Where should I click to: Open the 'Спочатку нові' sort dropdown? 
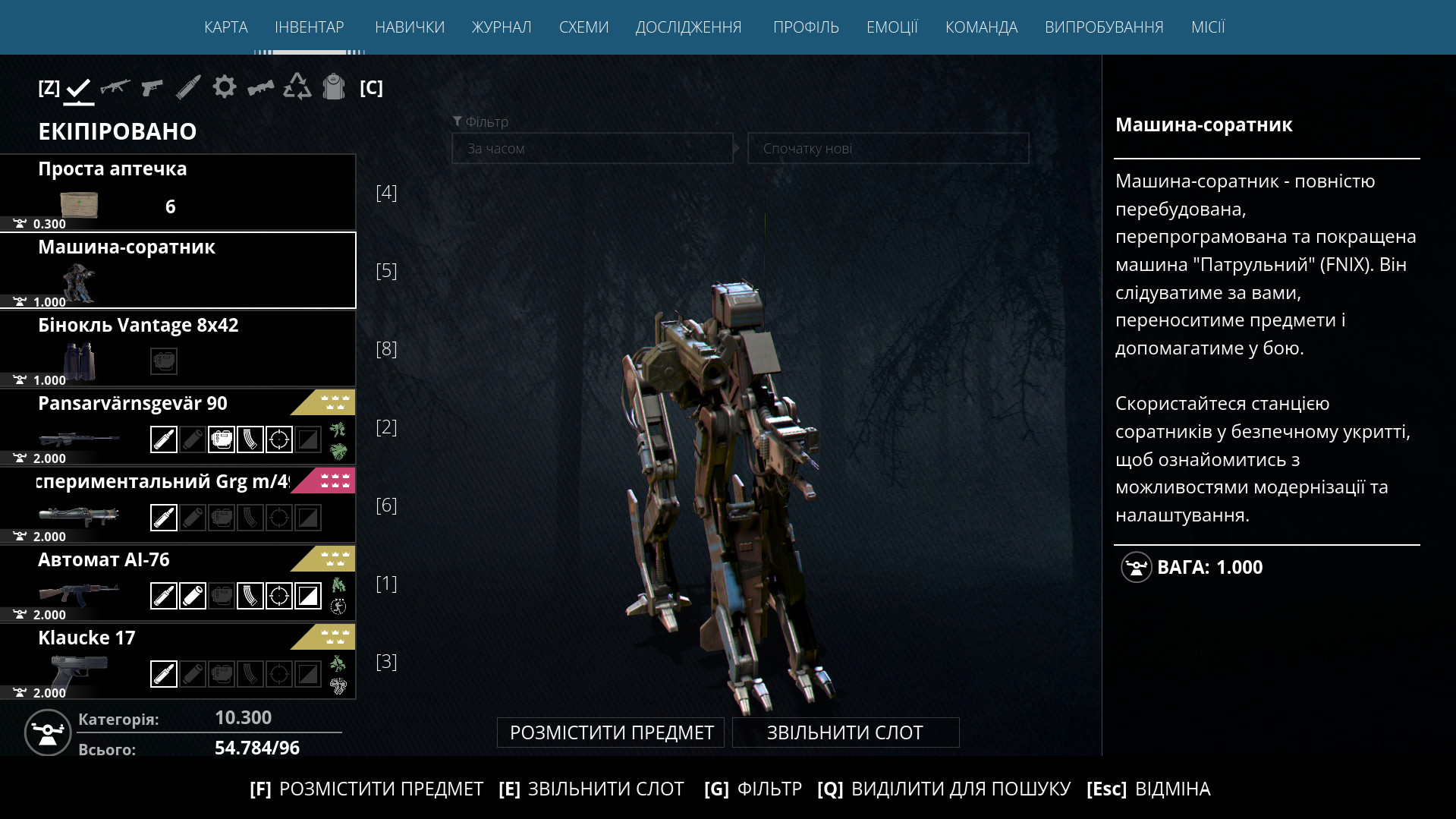888,149
